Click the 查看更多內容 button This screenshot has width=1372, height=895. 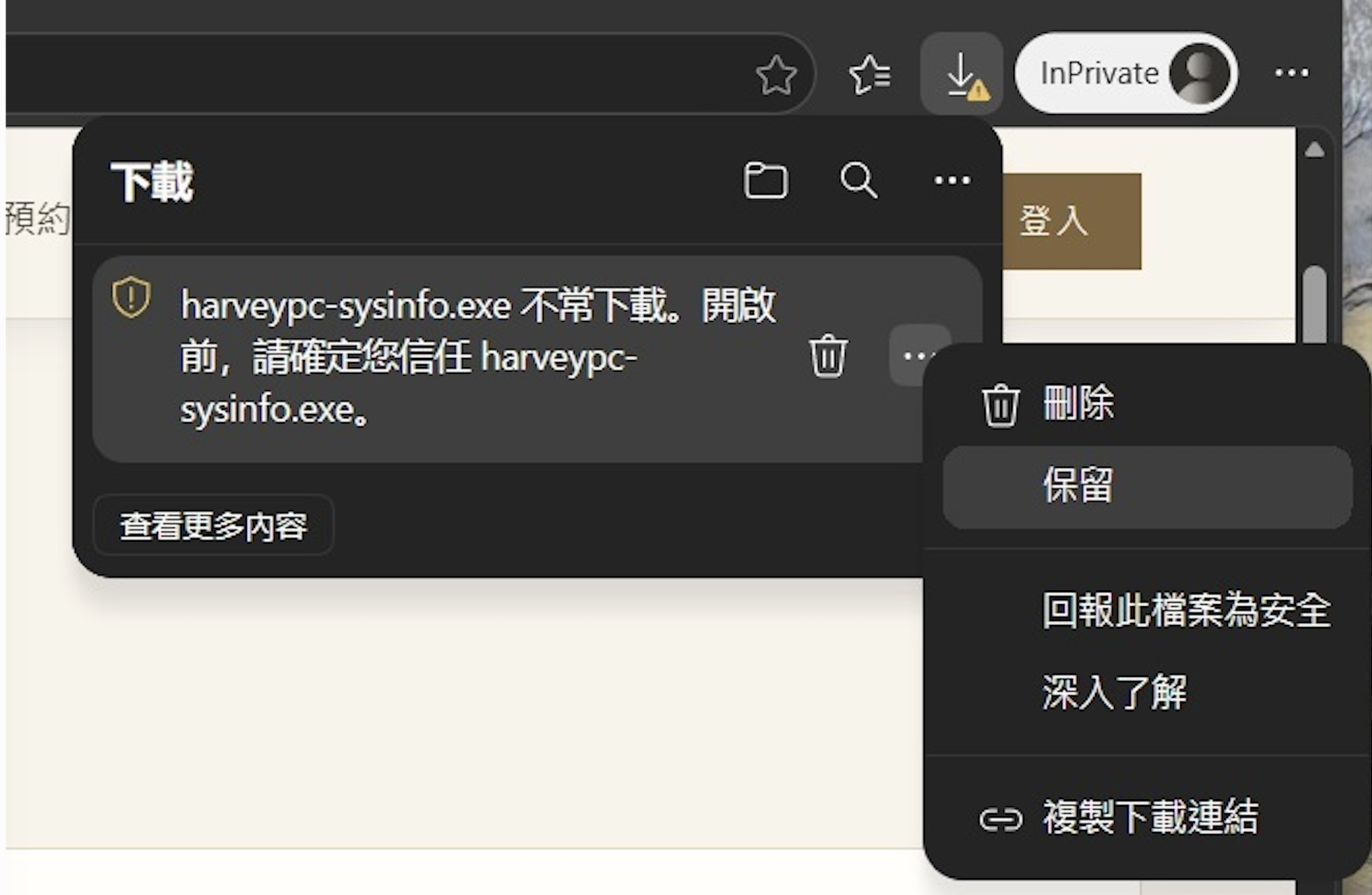click(213, 526)
